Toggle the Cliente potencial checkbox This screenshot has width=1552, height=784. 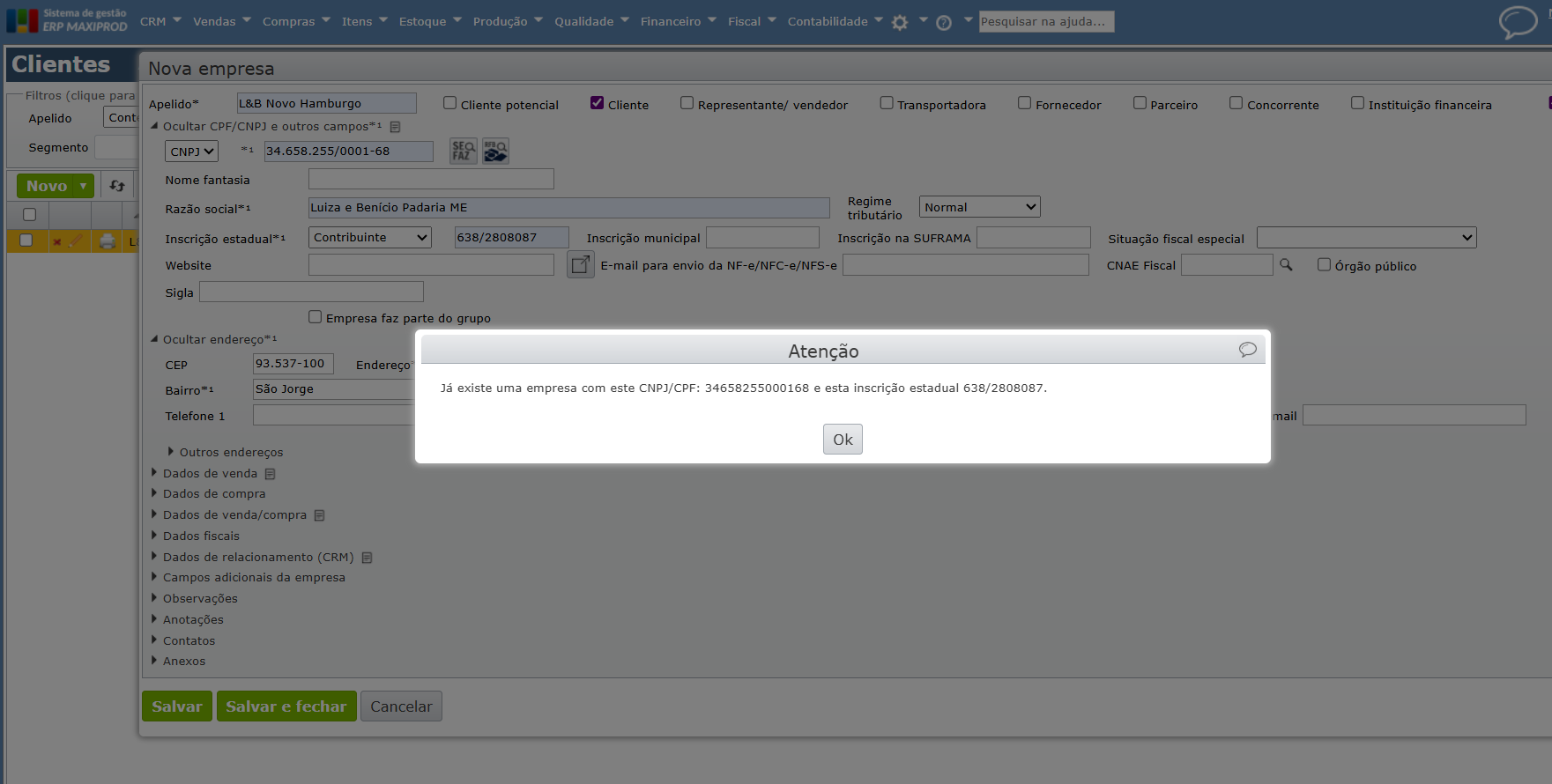click(x=450, y=103)
